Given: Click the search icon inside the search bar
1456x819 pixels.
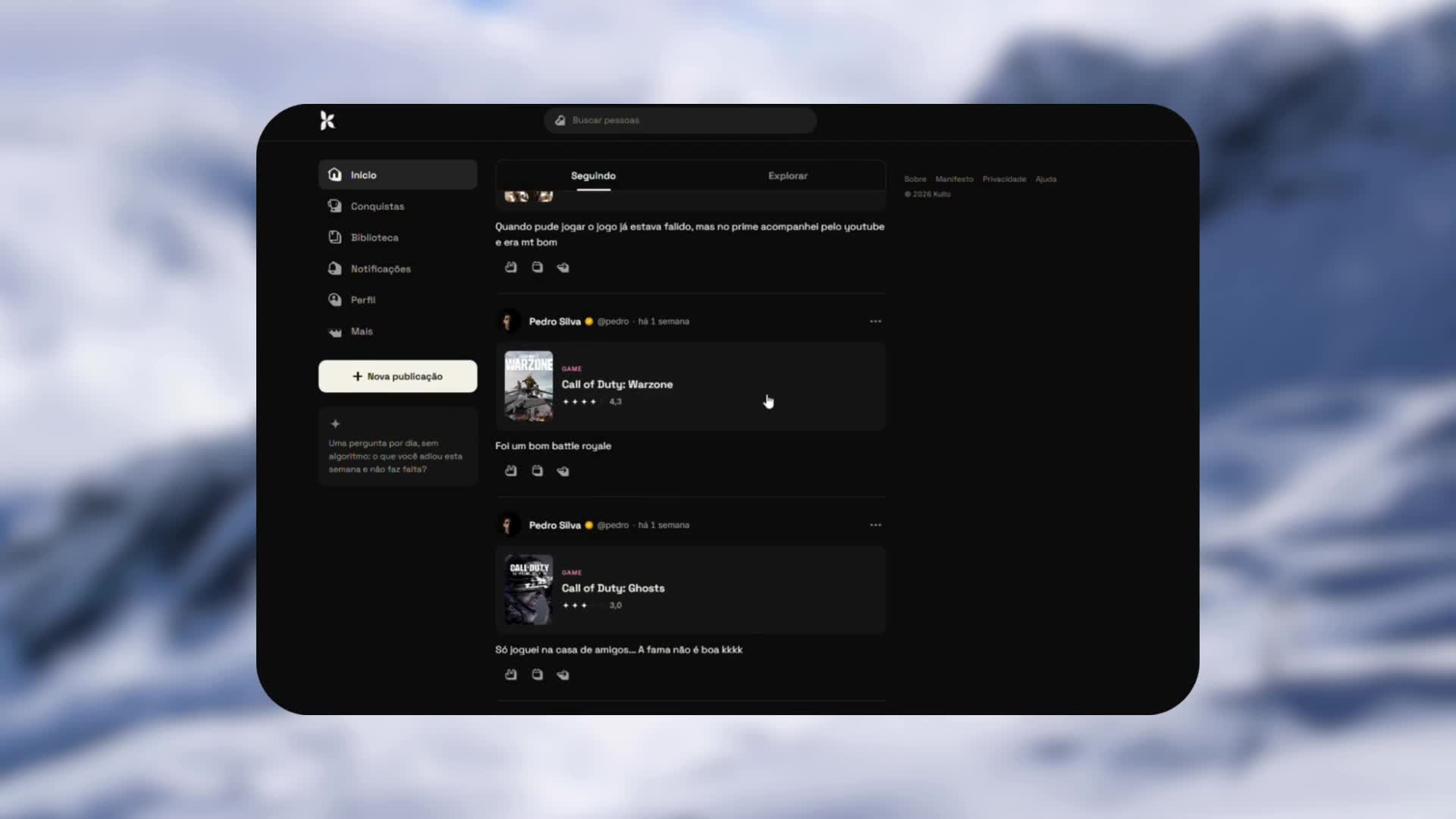Looking at the screenshot, I should [560, 120].
